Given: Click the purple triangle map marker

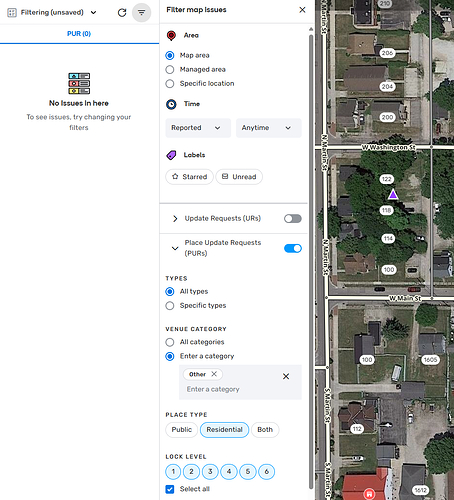Looking at the screenshot, I should click(x=393, y=194).
